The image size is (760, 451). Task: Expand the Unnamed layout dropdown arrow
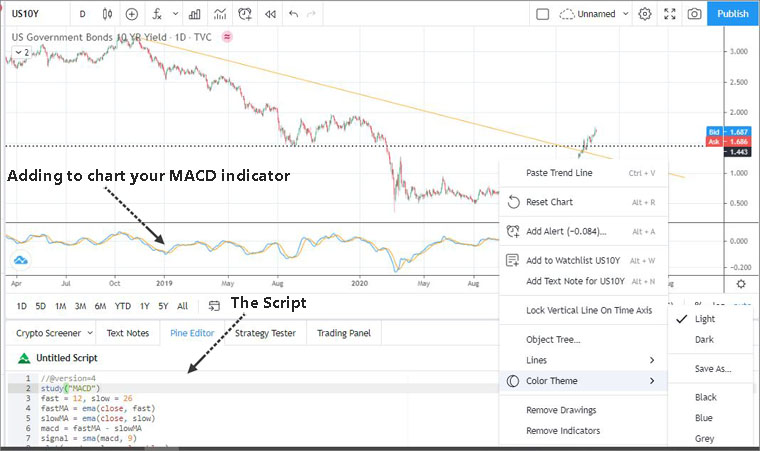click(626, 14)
